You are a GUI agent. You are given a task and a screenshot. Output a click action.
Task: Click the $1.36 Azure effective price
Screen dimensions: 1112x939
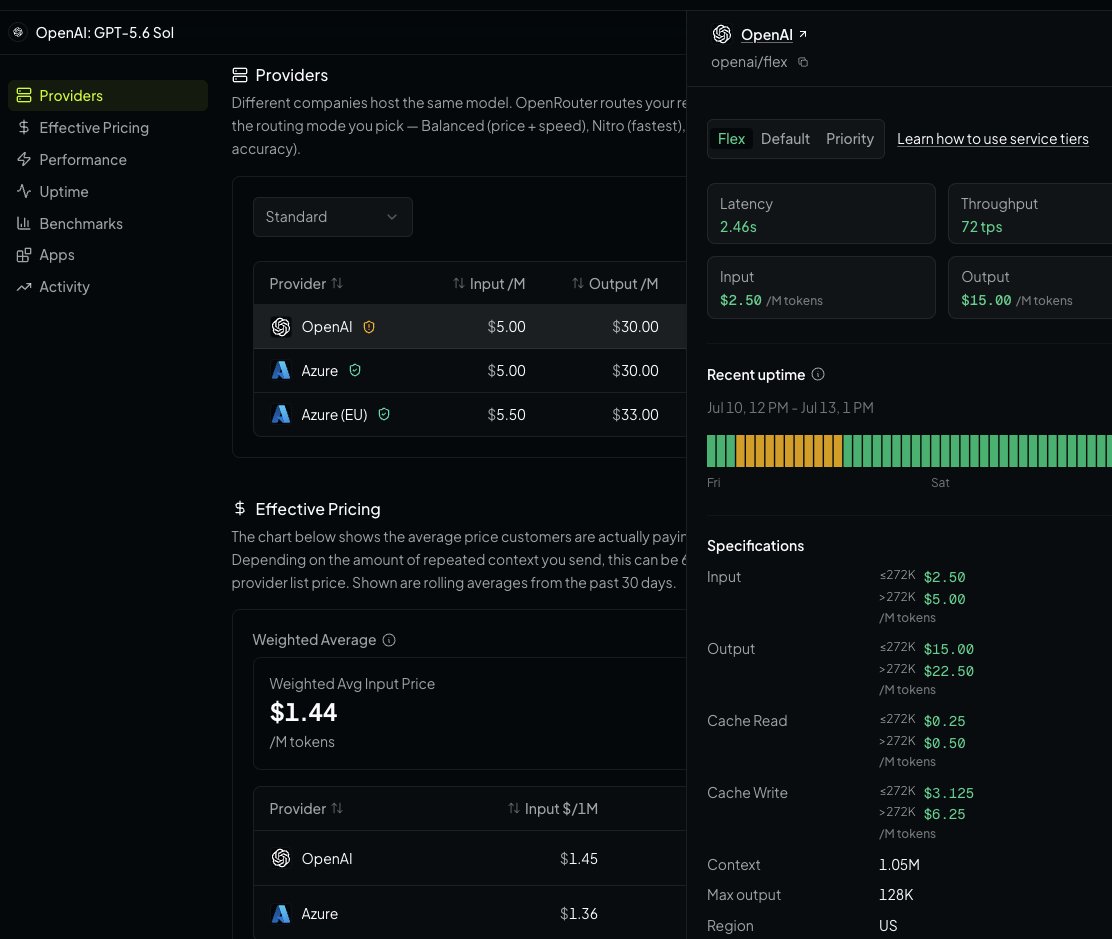point(579,913)
